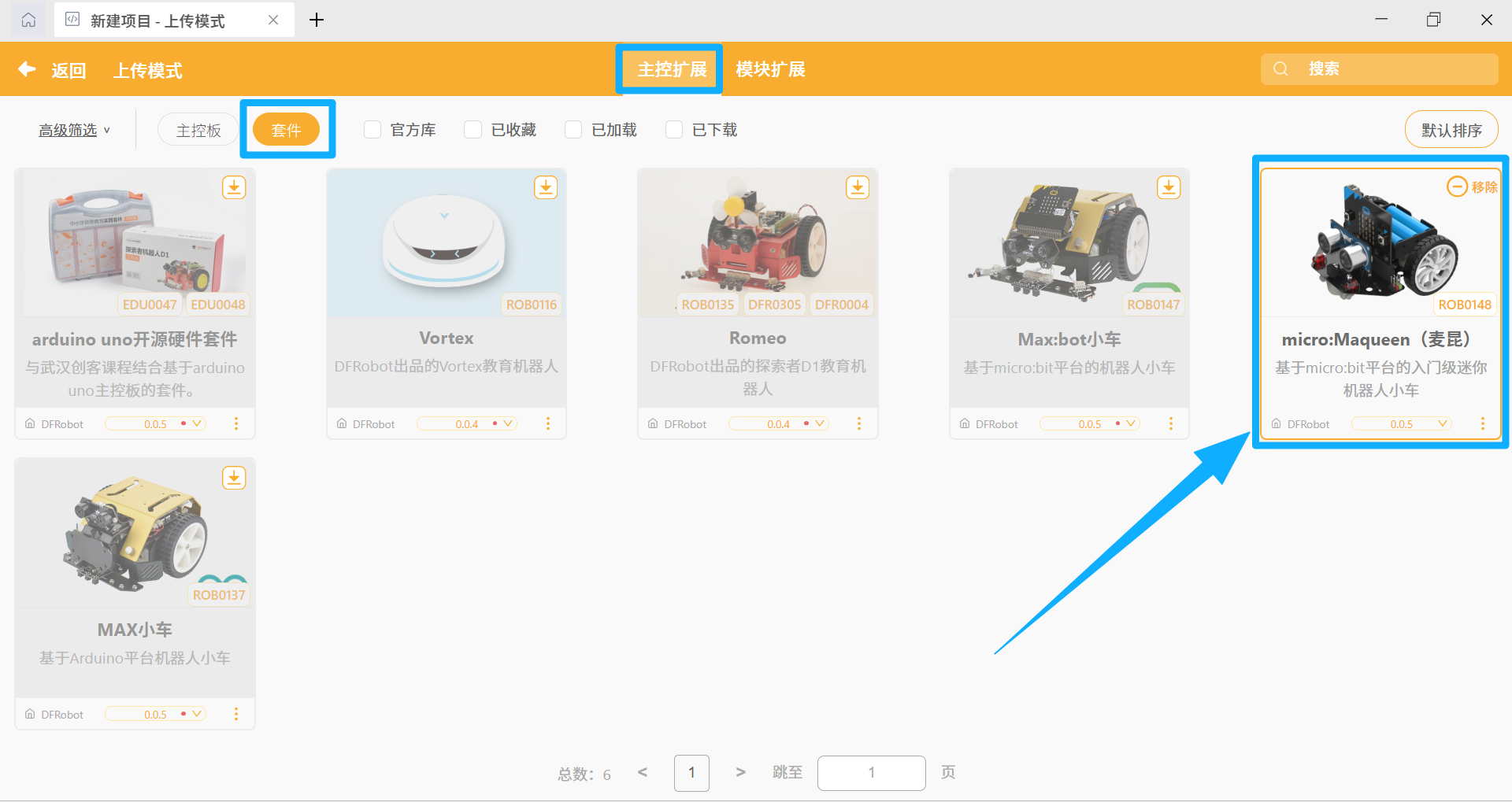Open version dropdown 0.0.4 on Romeo card
1512x802 pixels.
coord(778,423)
